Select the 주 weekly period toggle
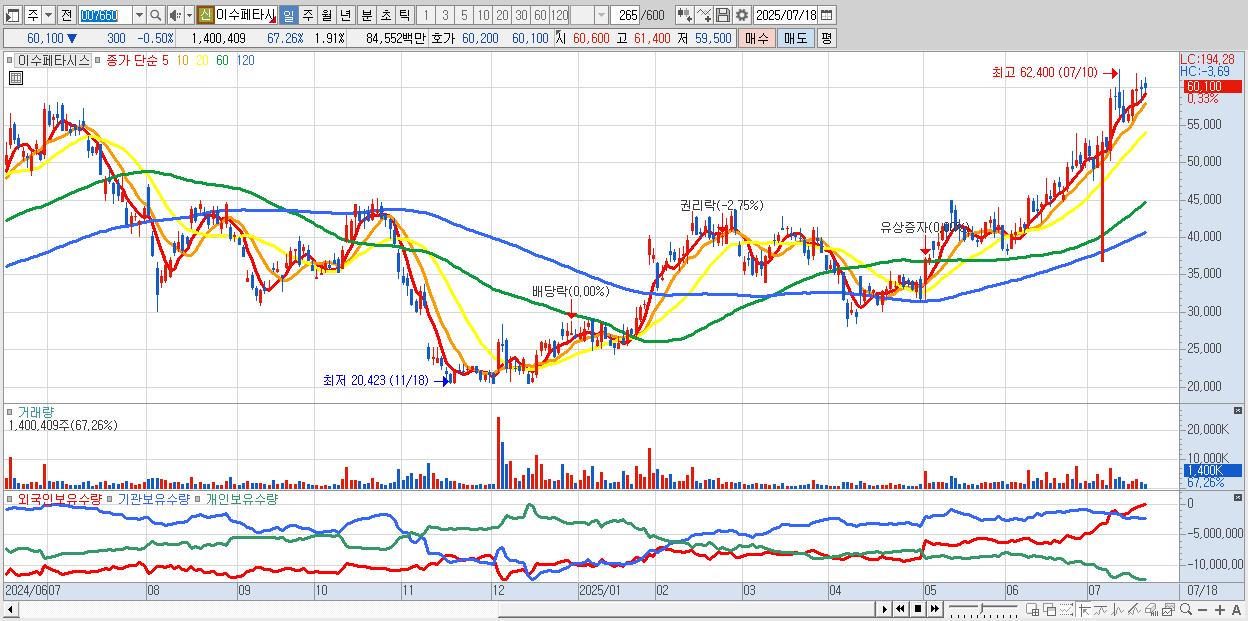Viewport: 1248px width, 621px height. click(307, 15)
